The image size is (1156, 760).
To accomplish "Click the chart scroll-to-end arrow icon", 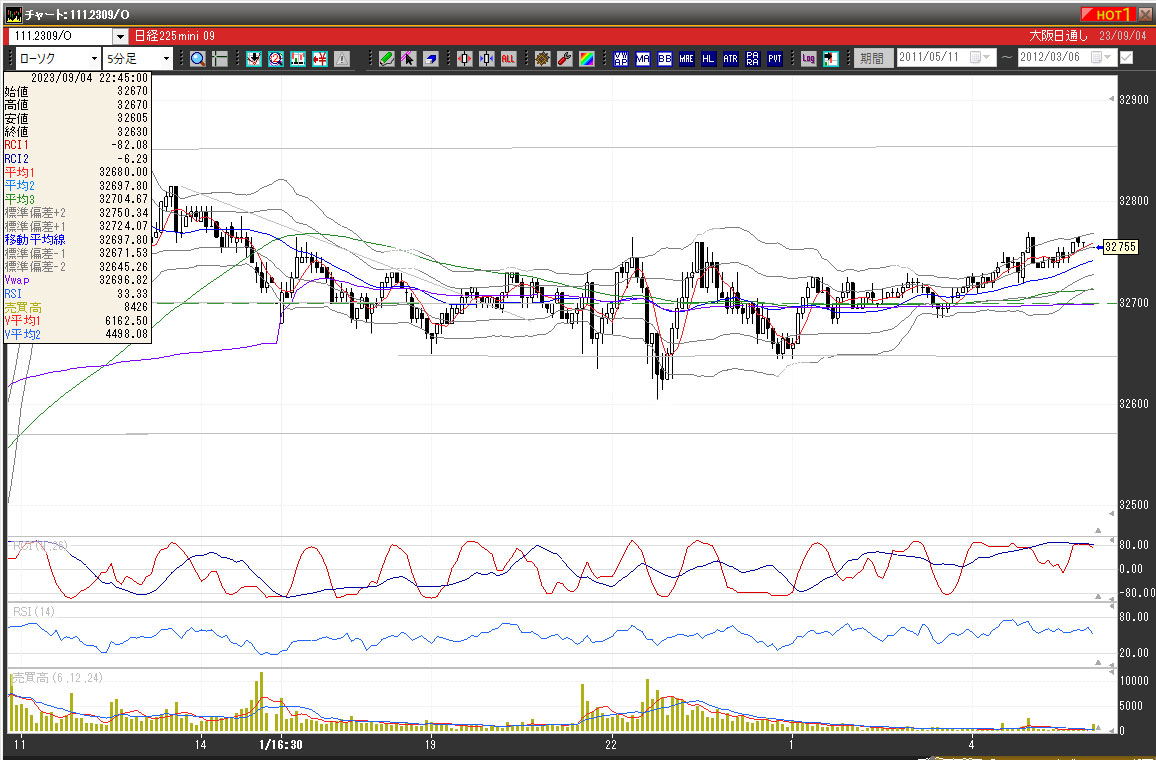I will tap(831, 59).
